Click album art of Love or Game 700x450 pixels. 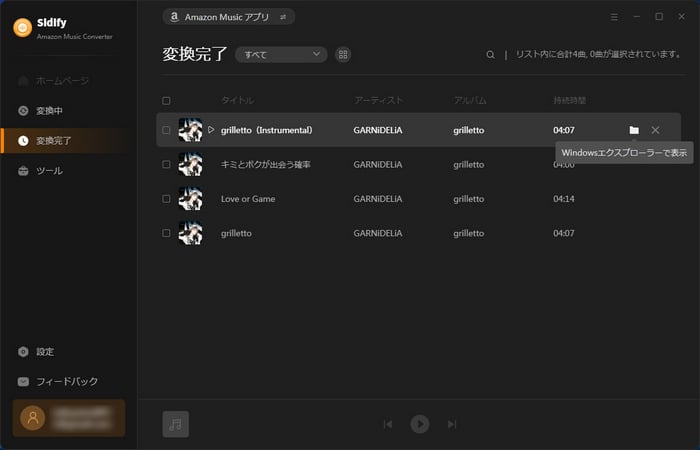point(191,199)
